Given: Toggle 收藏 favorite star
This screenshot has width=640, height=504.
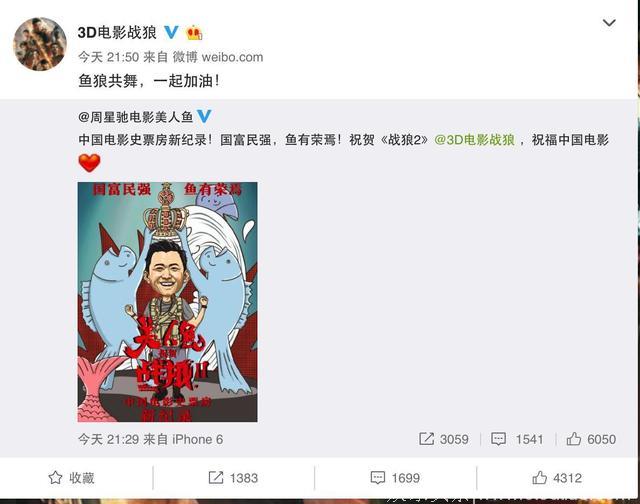Looking at the screenshot, I should tap(71, 477).
